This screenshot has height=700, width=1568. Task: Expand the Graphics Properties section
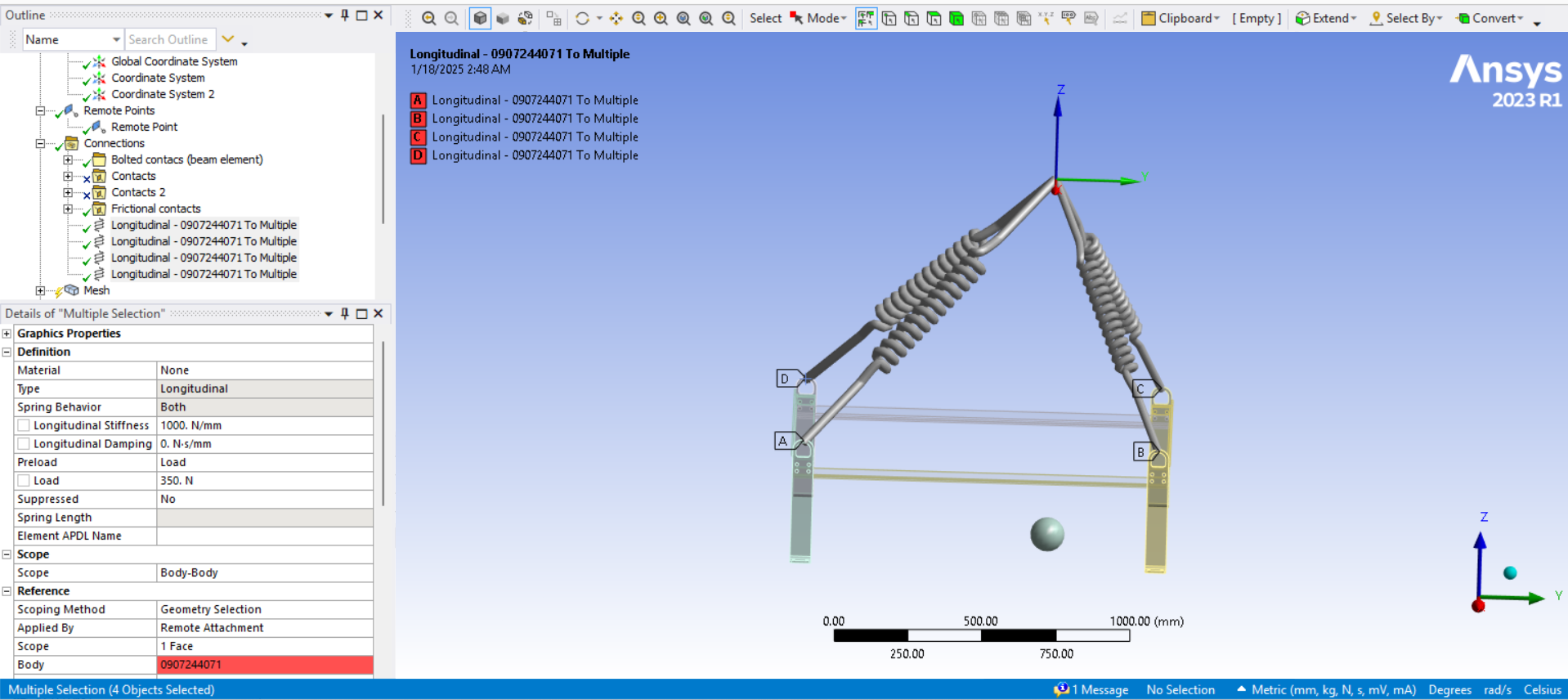[x=7, y=334]
